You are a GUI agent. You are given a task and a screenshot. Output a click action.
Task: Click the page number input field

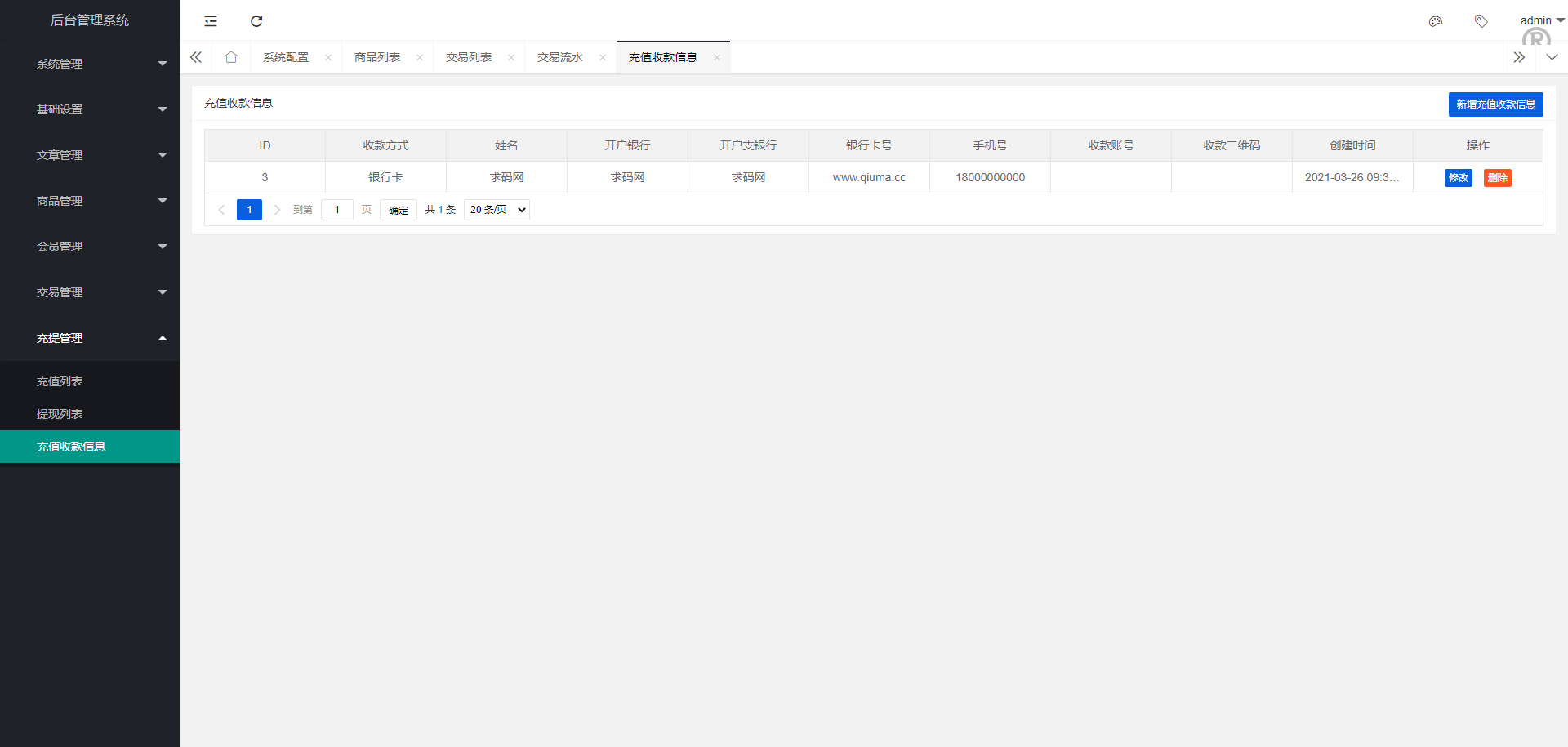[x=337, y=210]
